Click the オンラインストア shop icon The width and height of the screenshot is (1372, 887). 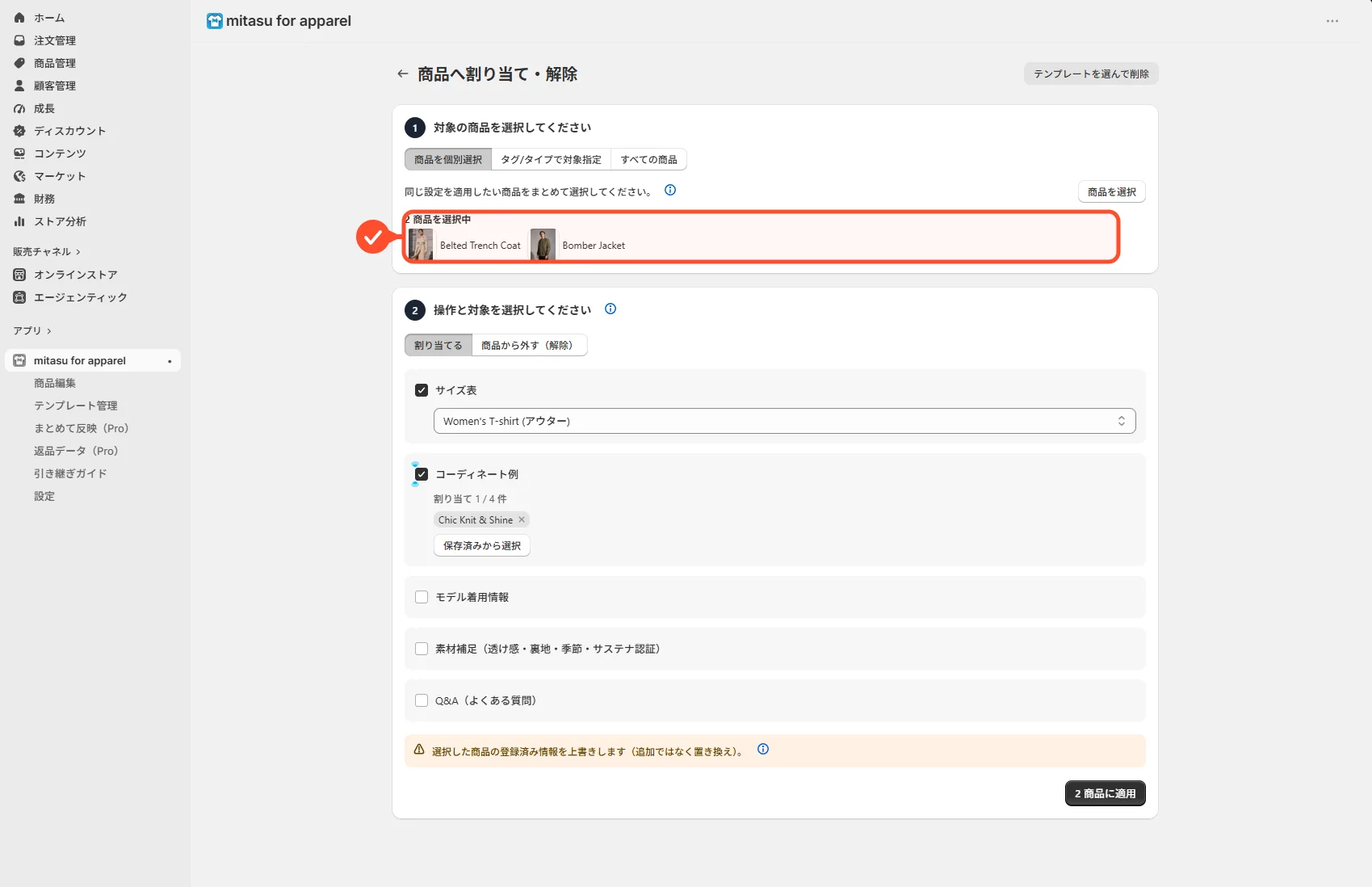point(19,275)
